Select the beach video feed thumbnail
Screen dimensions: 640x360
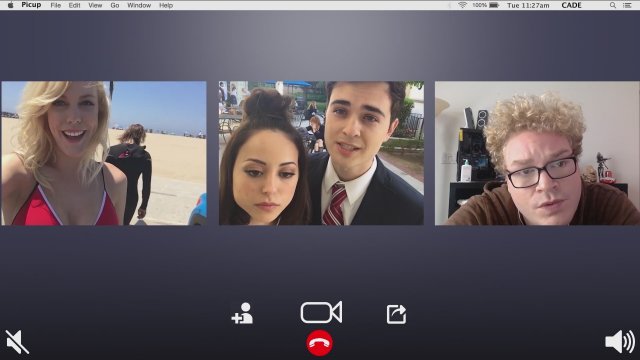104,153
